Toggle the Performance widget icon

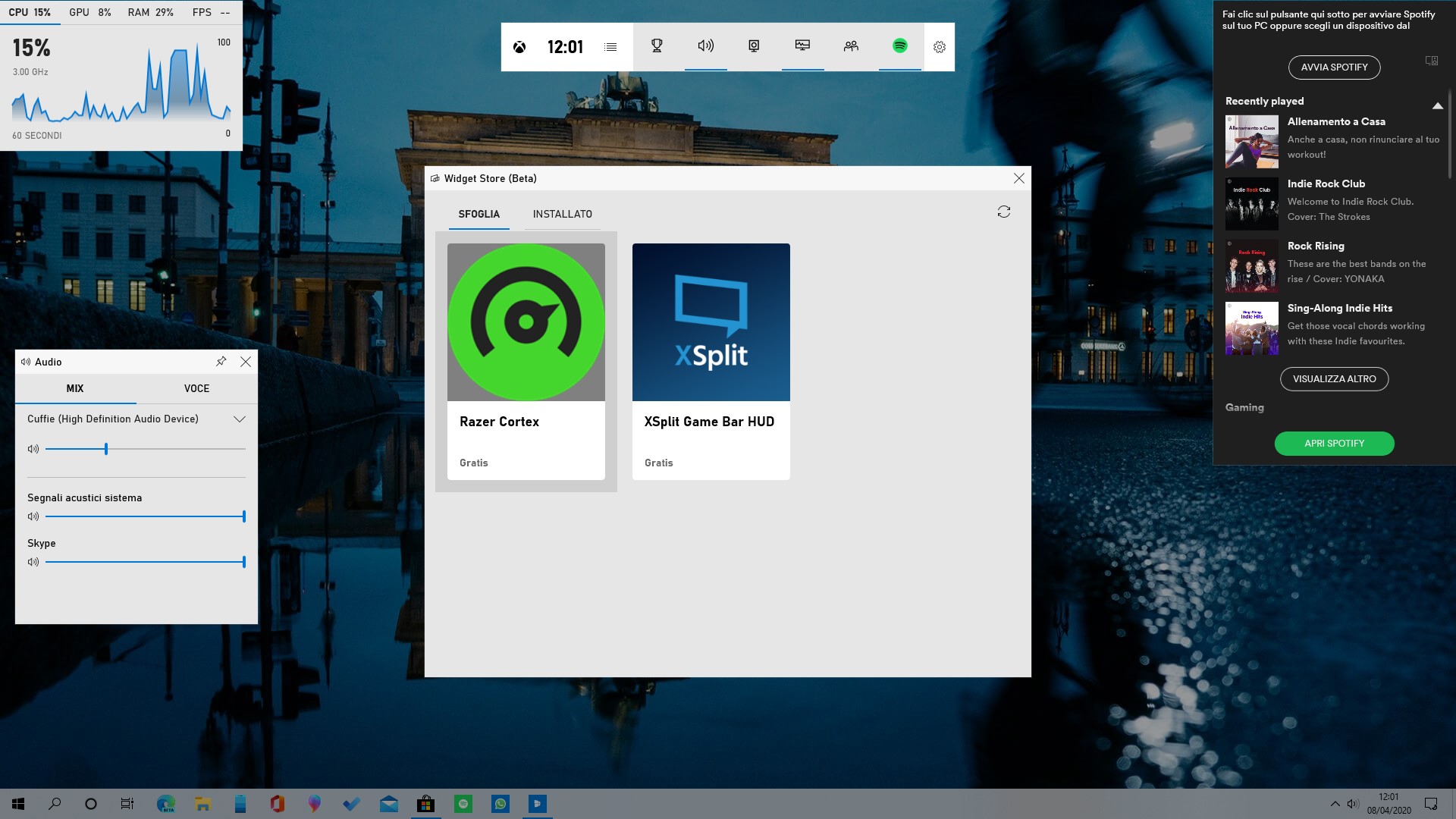(x=802, y=46)
